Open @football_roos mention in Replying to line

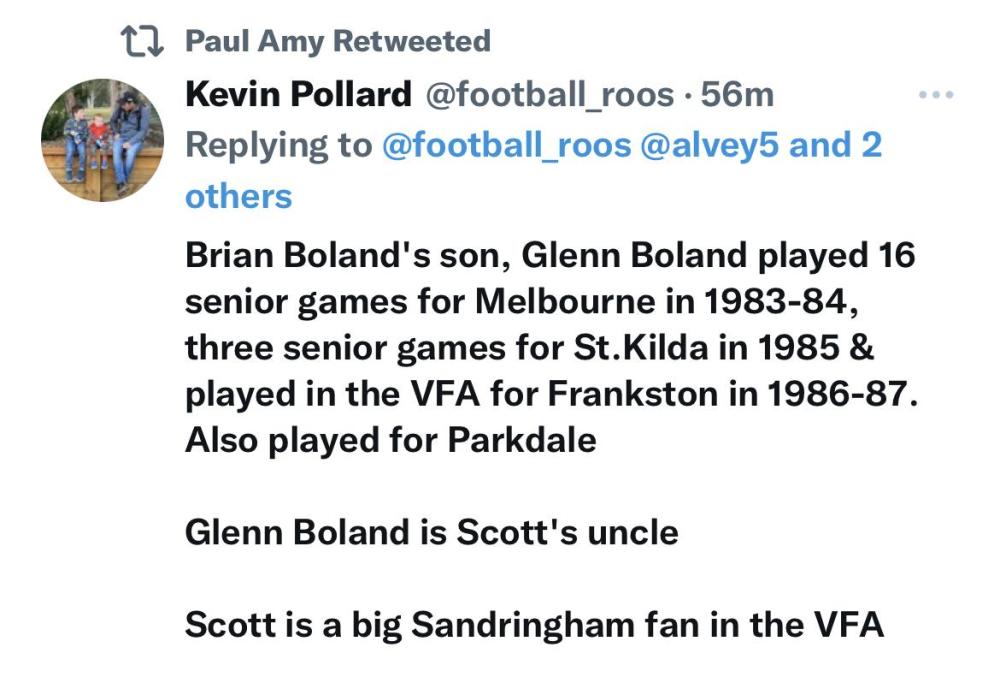tap(507, 146)
